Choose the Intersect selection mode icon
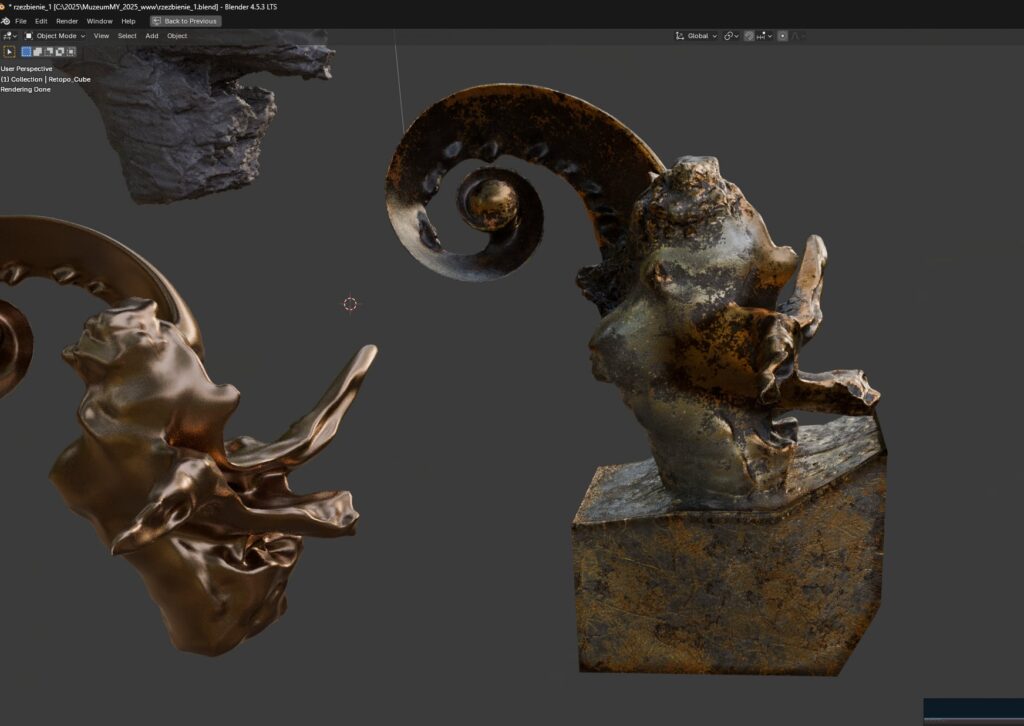This screenshot has width=1024, height=726. coord(71,51)
